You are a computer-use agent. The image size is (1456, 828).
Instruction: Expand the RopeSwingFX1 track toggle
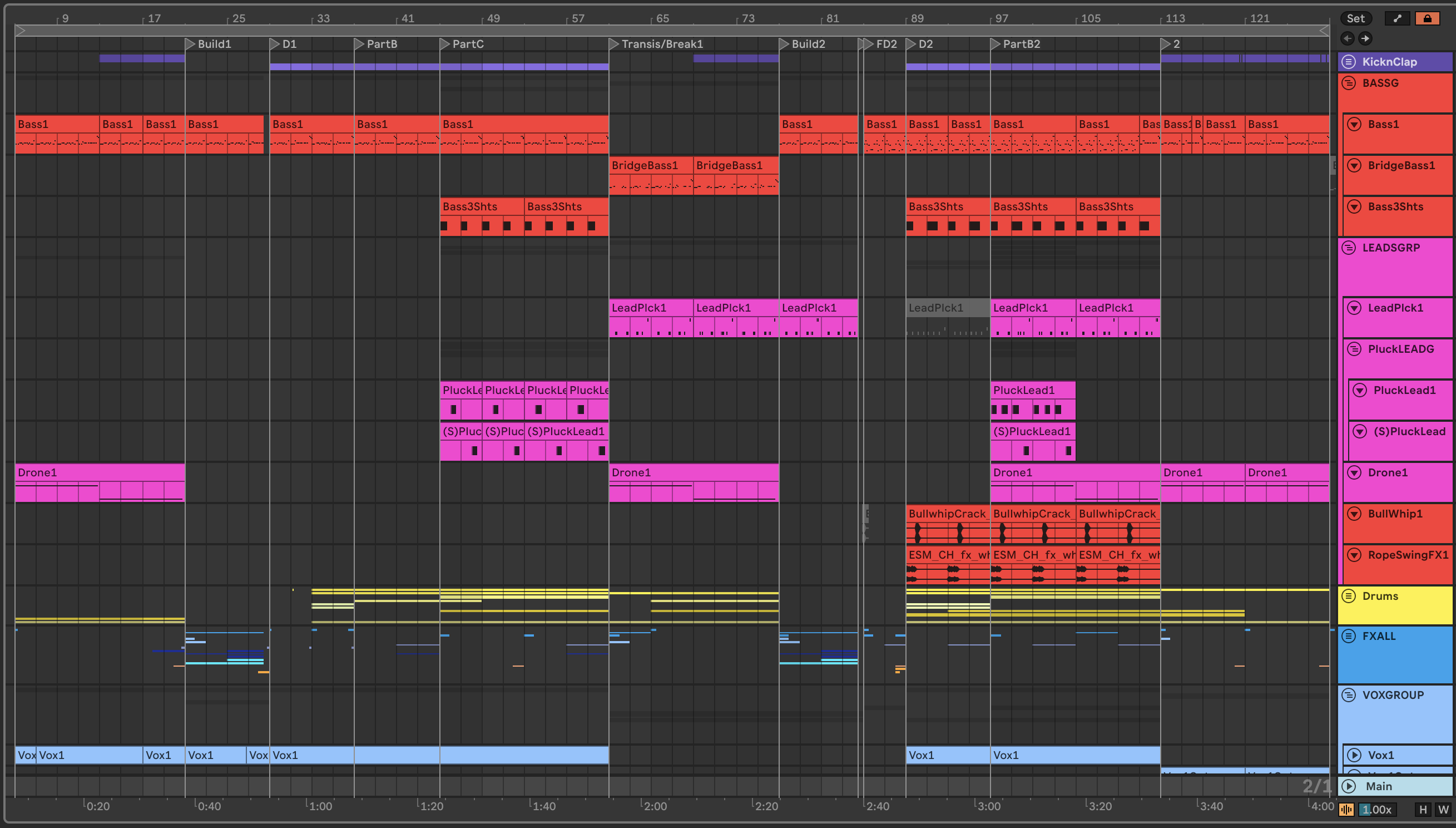pos(1355,554)
